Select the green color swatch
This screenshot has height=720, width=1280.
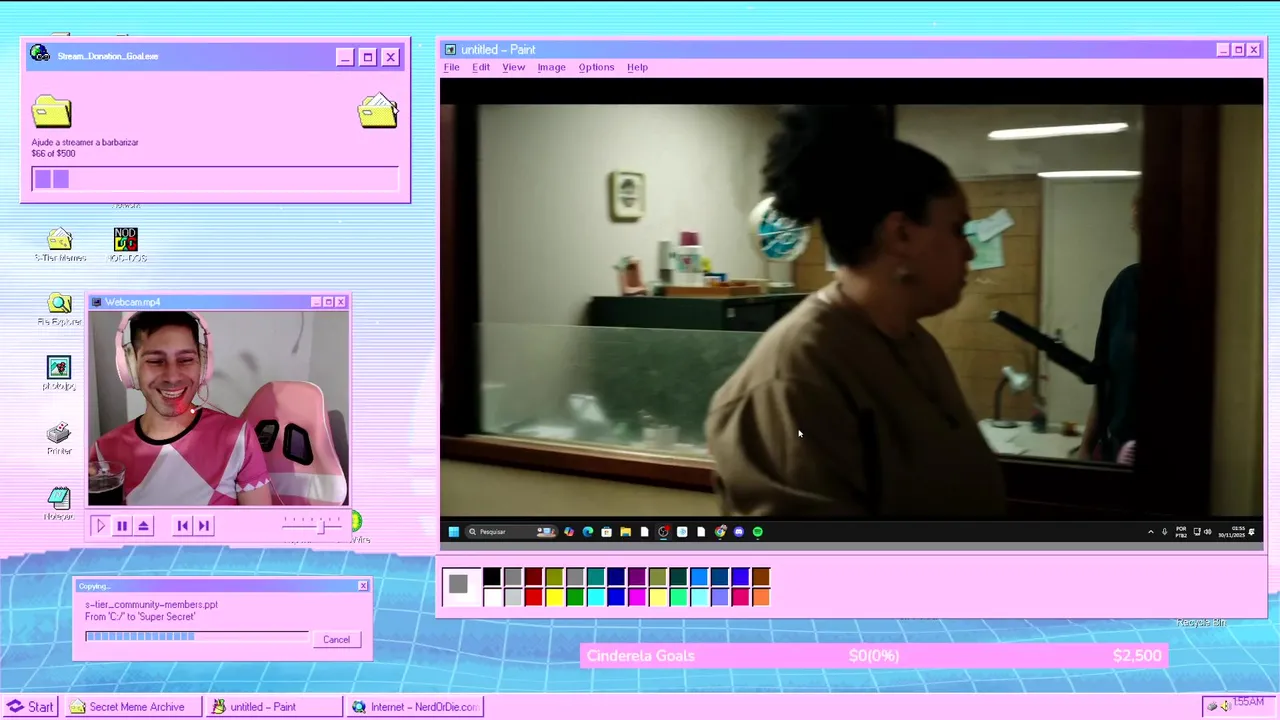575,597
